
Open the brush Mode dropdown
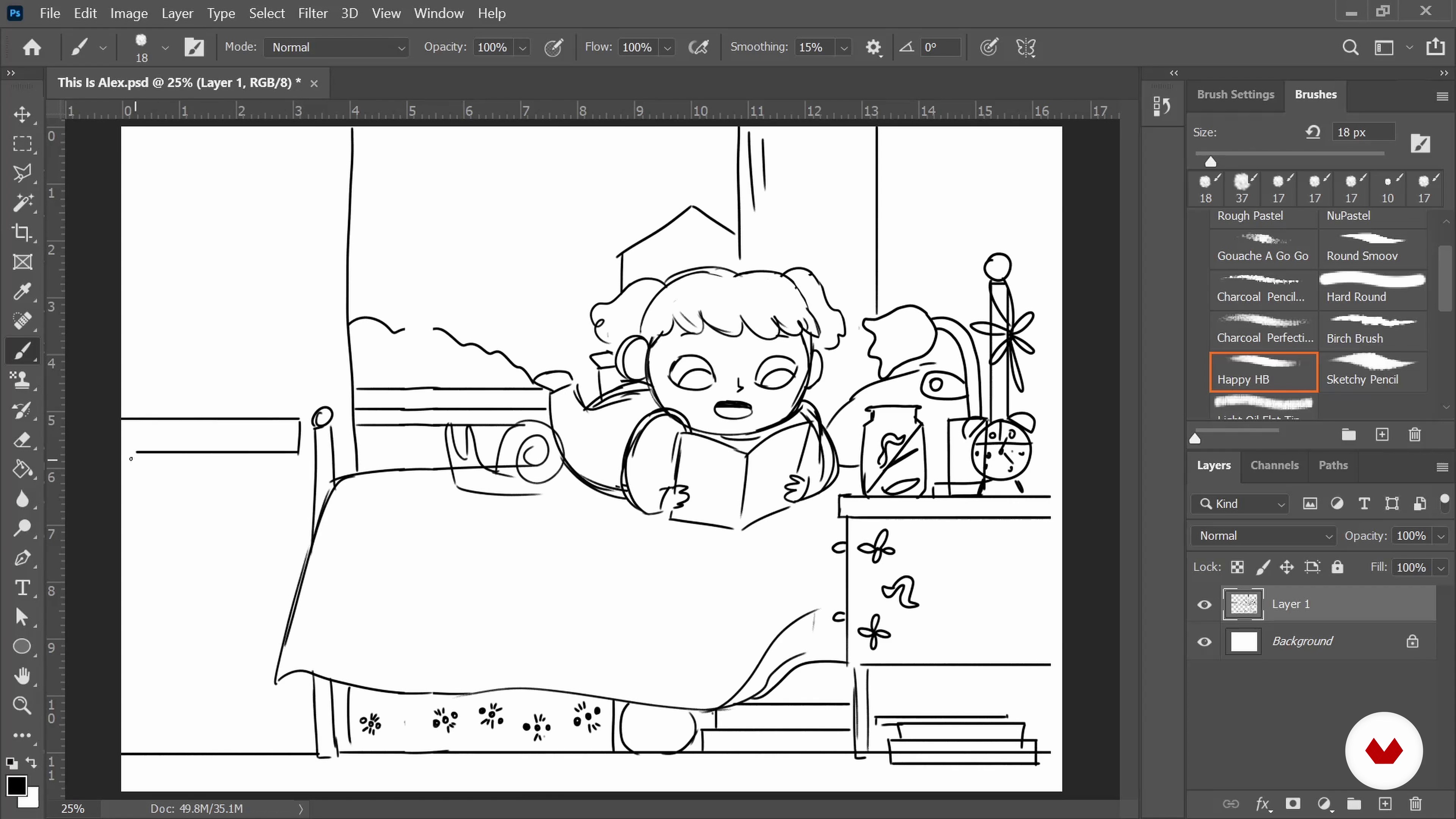pos(337,47)
